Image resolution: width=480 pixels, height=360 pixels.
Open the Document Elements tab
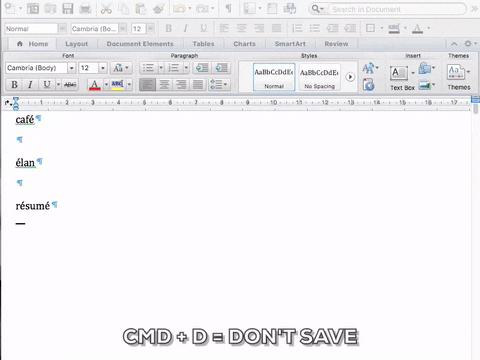pyautogui.click(x=140, y=44)
